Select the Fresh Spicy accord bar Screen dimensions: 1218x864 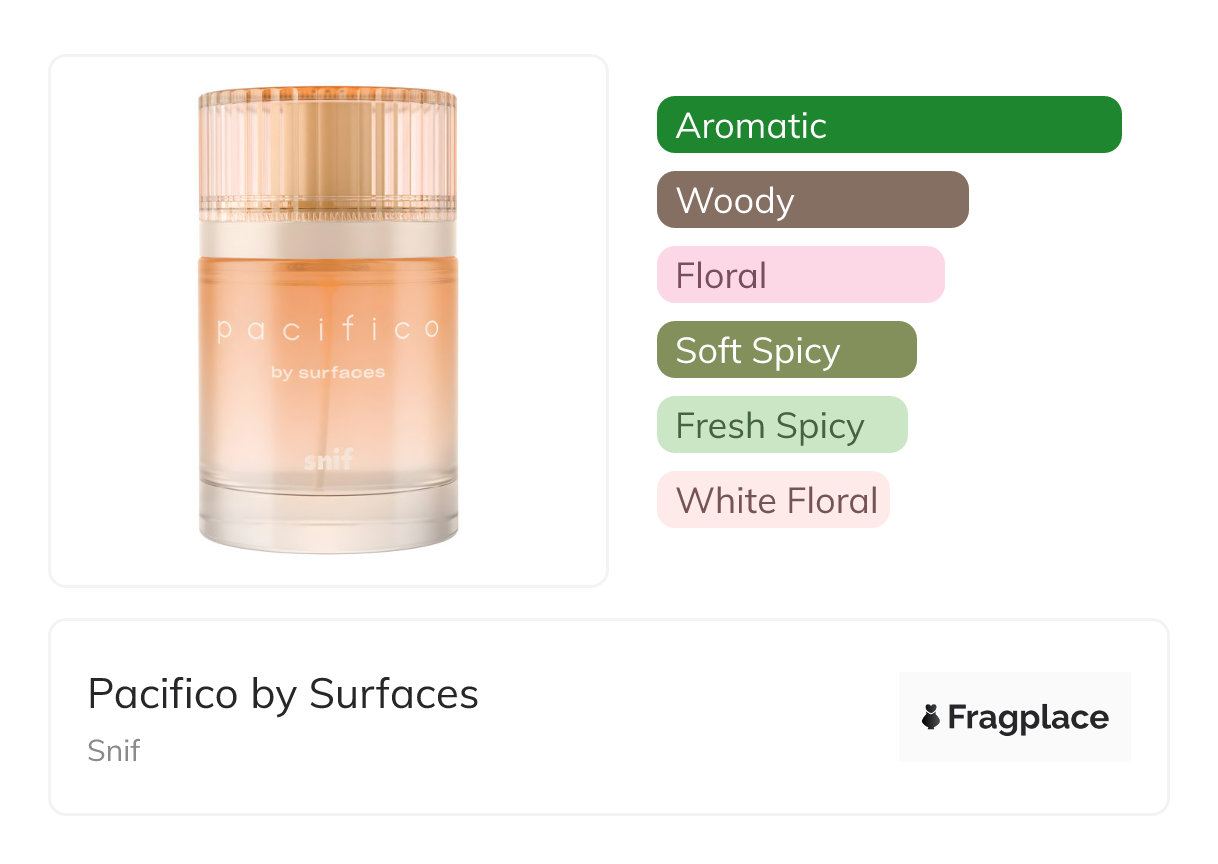pyautogui.click(x=782, y=425)
